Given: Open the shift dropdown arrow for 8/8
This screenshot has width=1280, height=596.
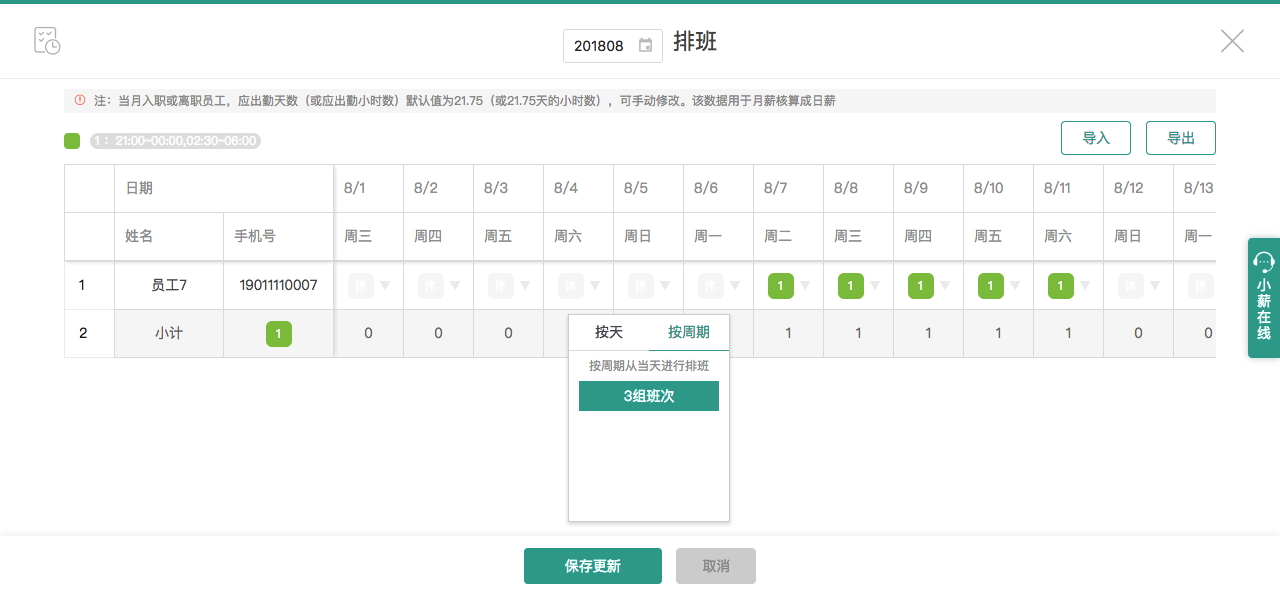Looking at the screenshot, I should [x=875, y=286].
